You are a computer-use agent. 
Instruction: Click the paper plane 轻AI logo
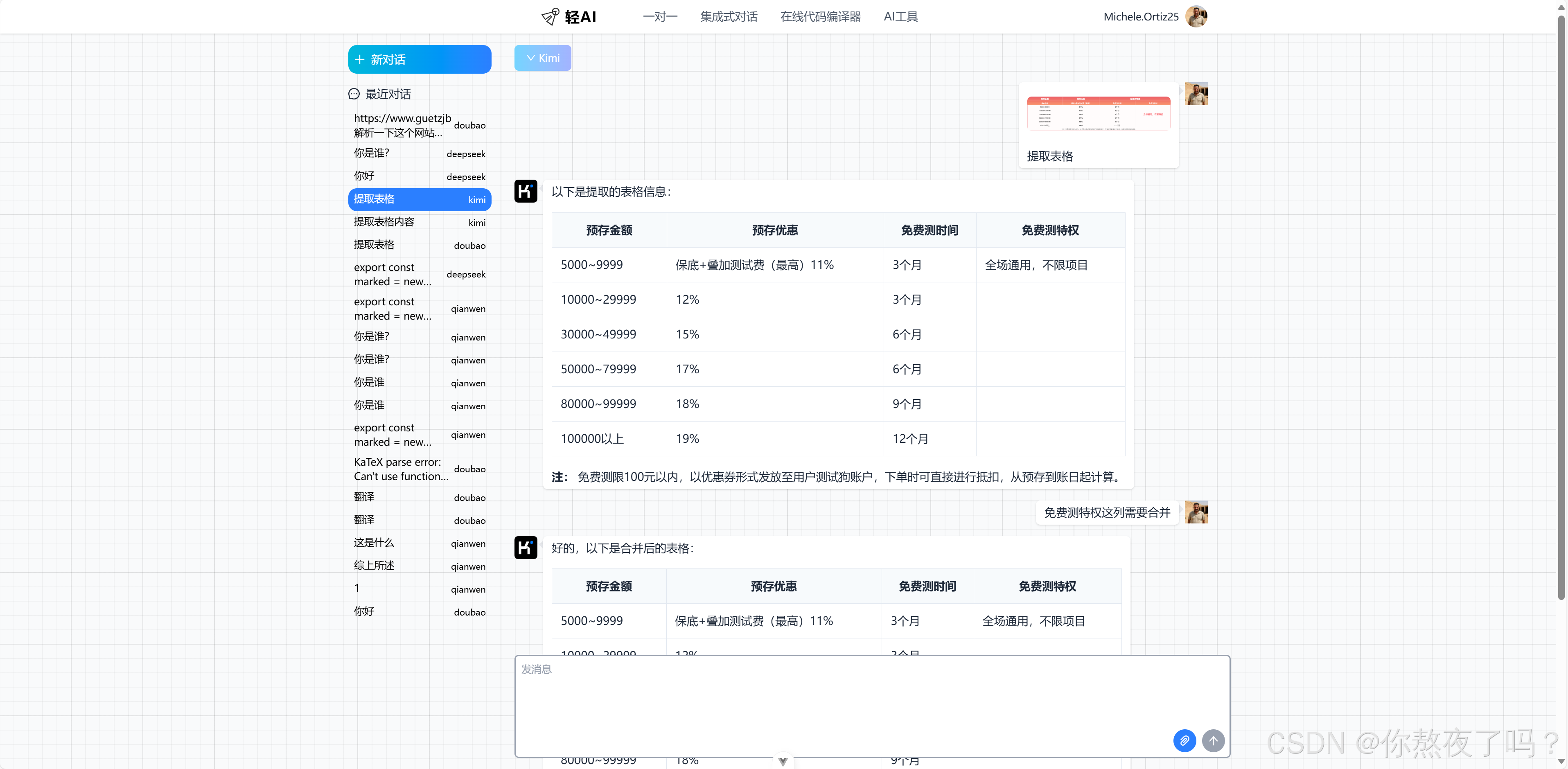tap(550, 16)
